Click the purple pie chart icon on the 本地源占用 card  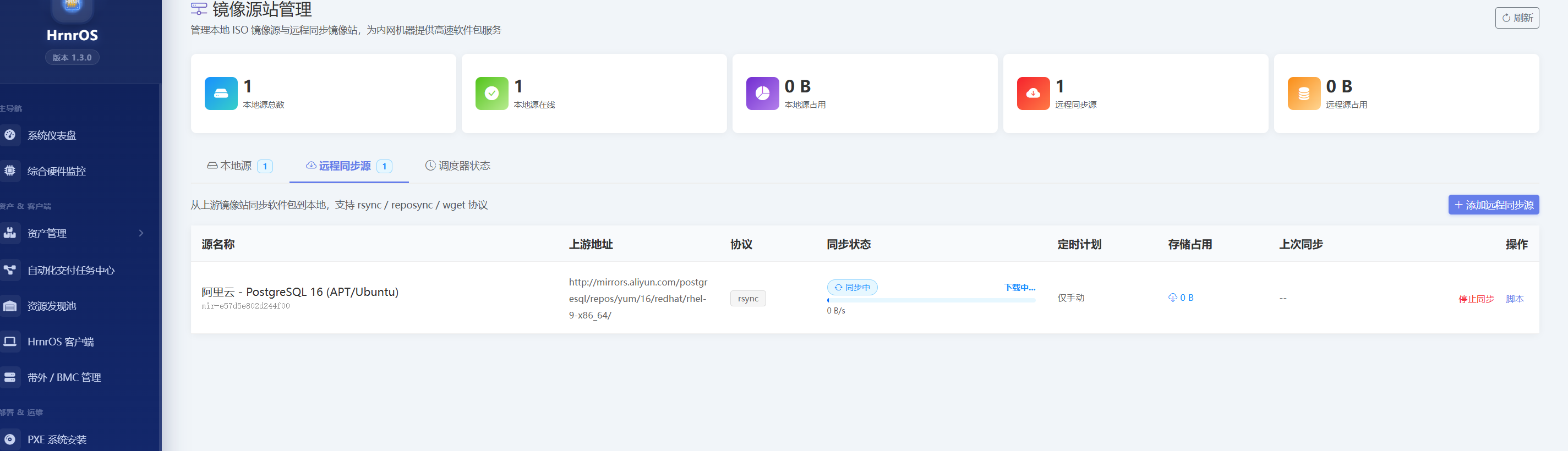763,93
